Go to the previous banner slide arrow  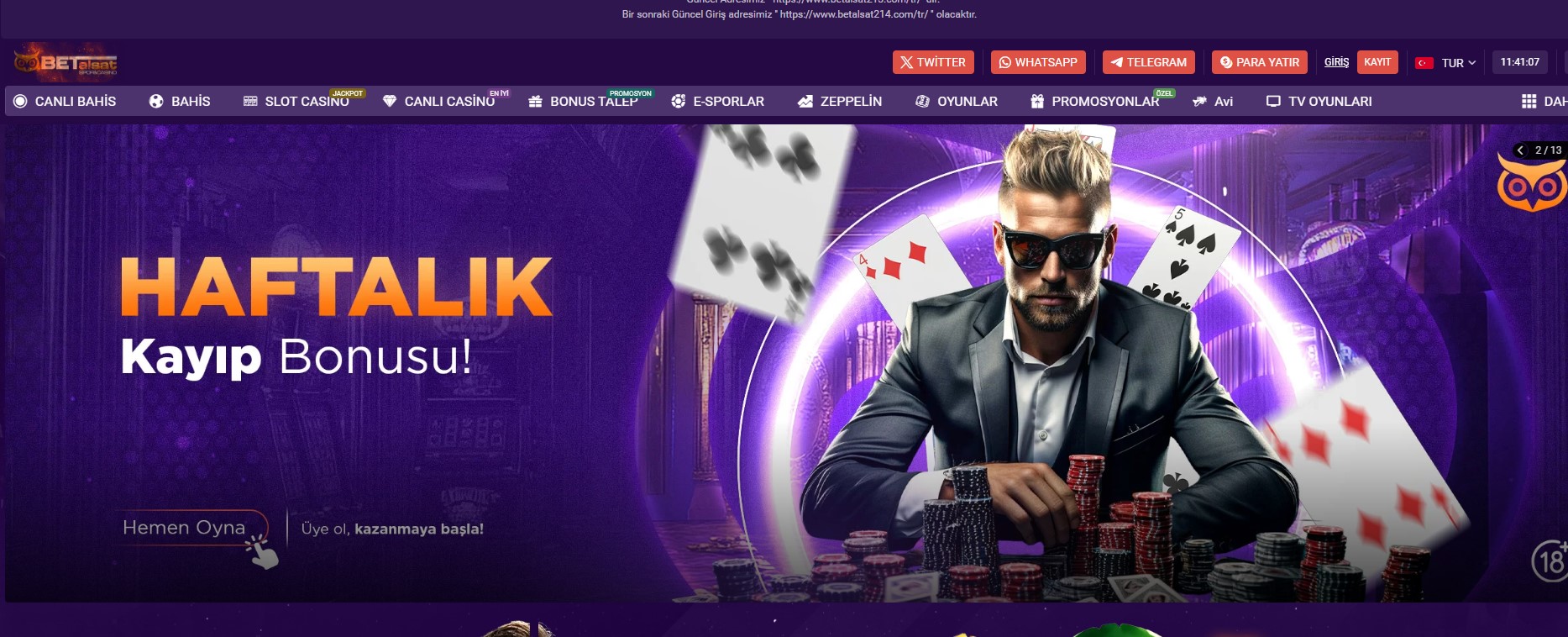1520,150
